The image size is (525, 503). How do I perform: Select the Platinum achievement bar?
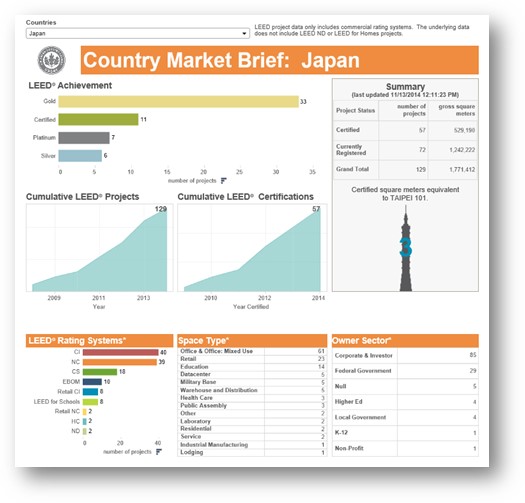click(x=84, y=138)
